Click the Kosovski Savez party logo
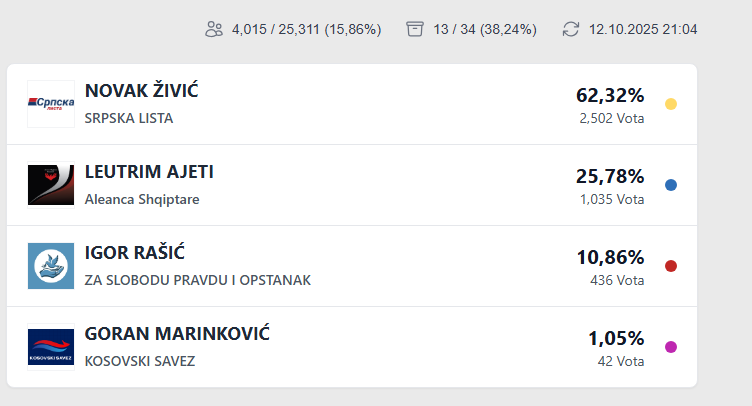Image resolution: width=752 pixels, height=406 pixels. (x=51, y=347)
